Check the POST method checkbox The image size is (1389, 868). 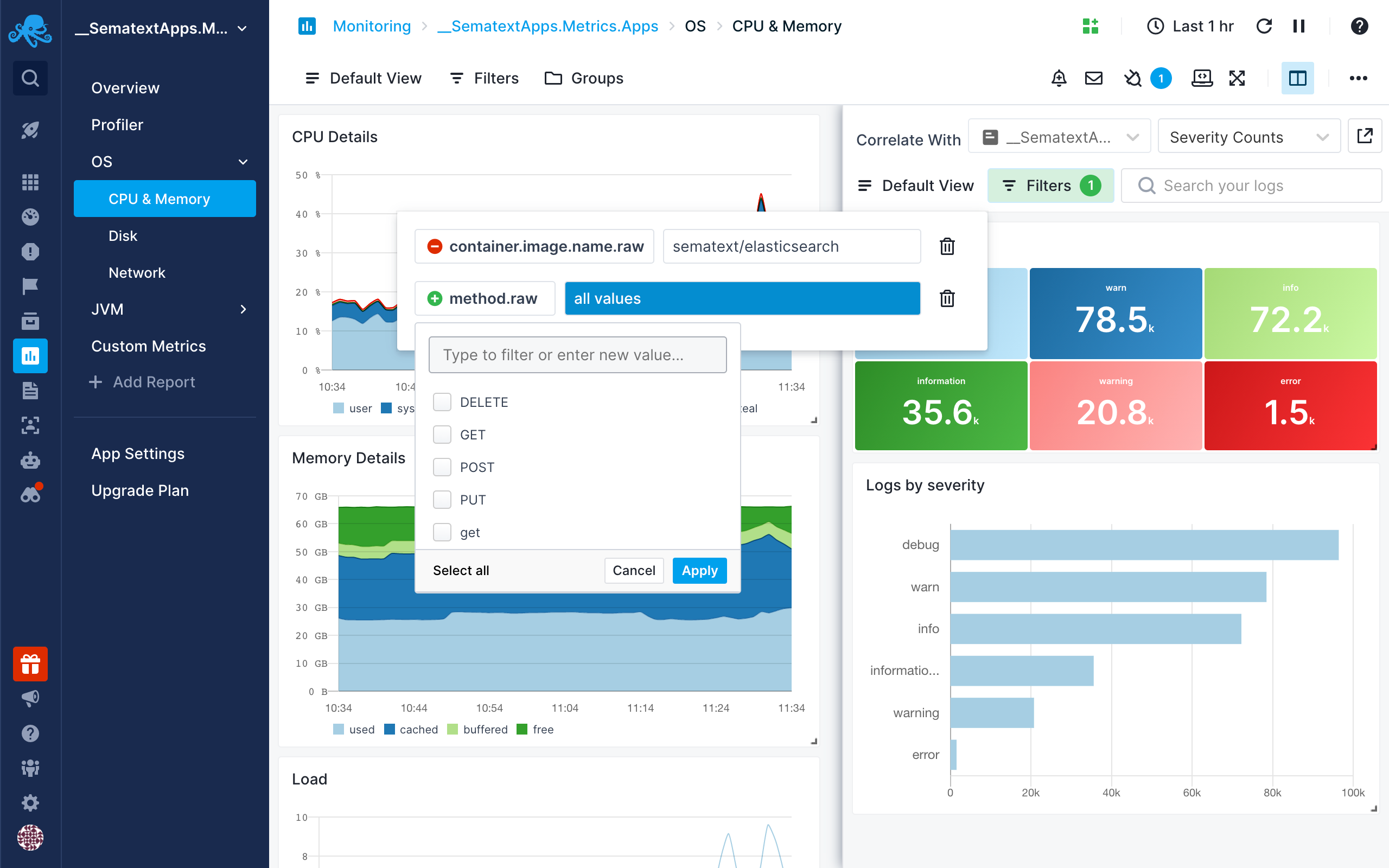point(442,467)
